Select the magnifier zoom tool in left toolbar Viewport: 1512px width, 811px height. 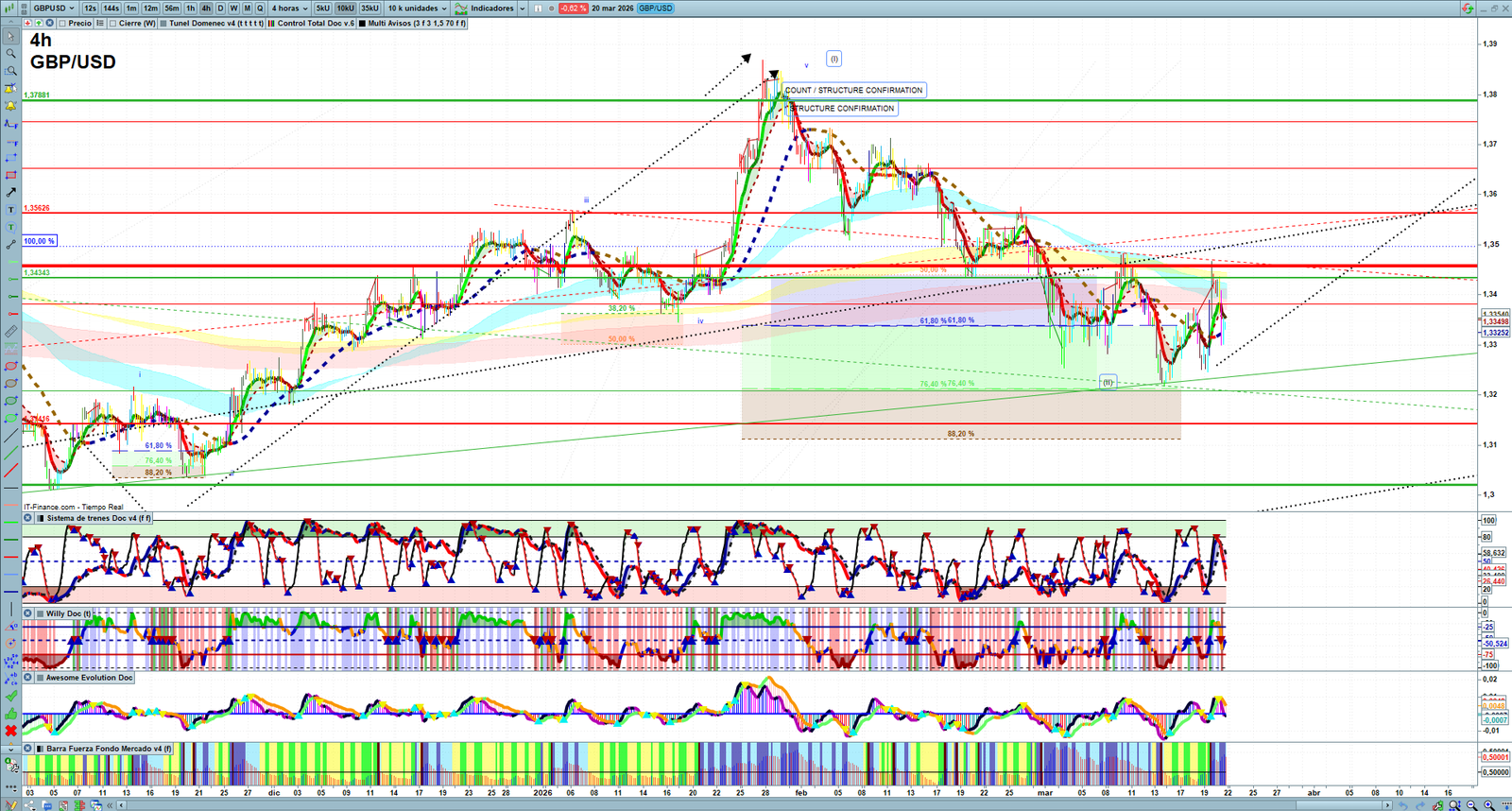(11, 54)
